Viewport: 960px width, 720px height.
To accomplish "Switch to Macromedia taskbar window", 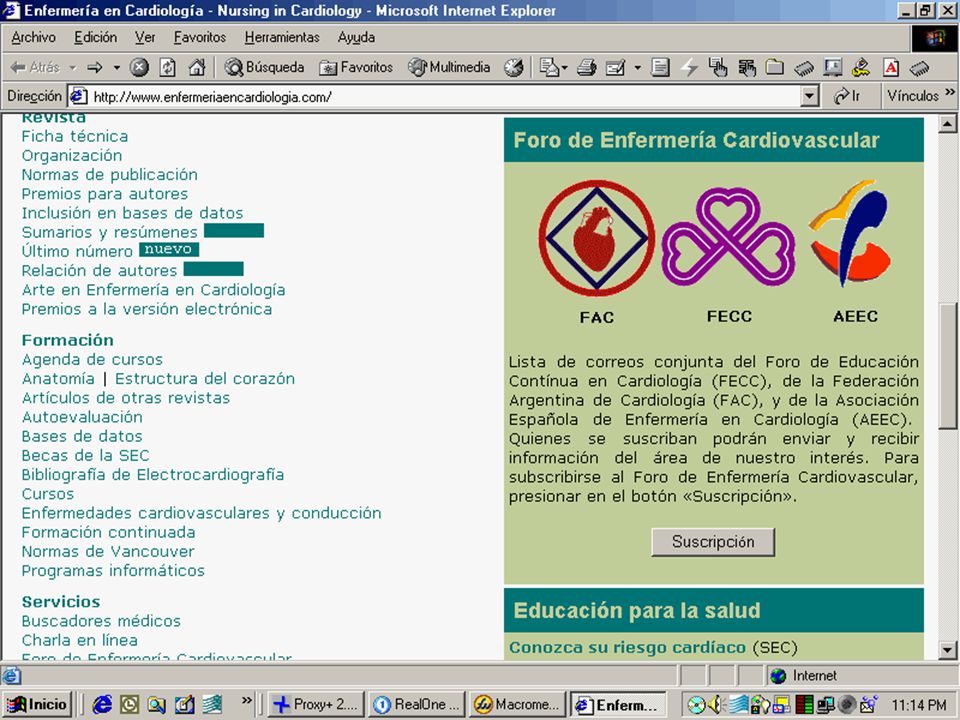I will click(x=518, y=705).
